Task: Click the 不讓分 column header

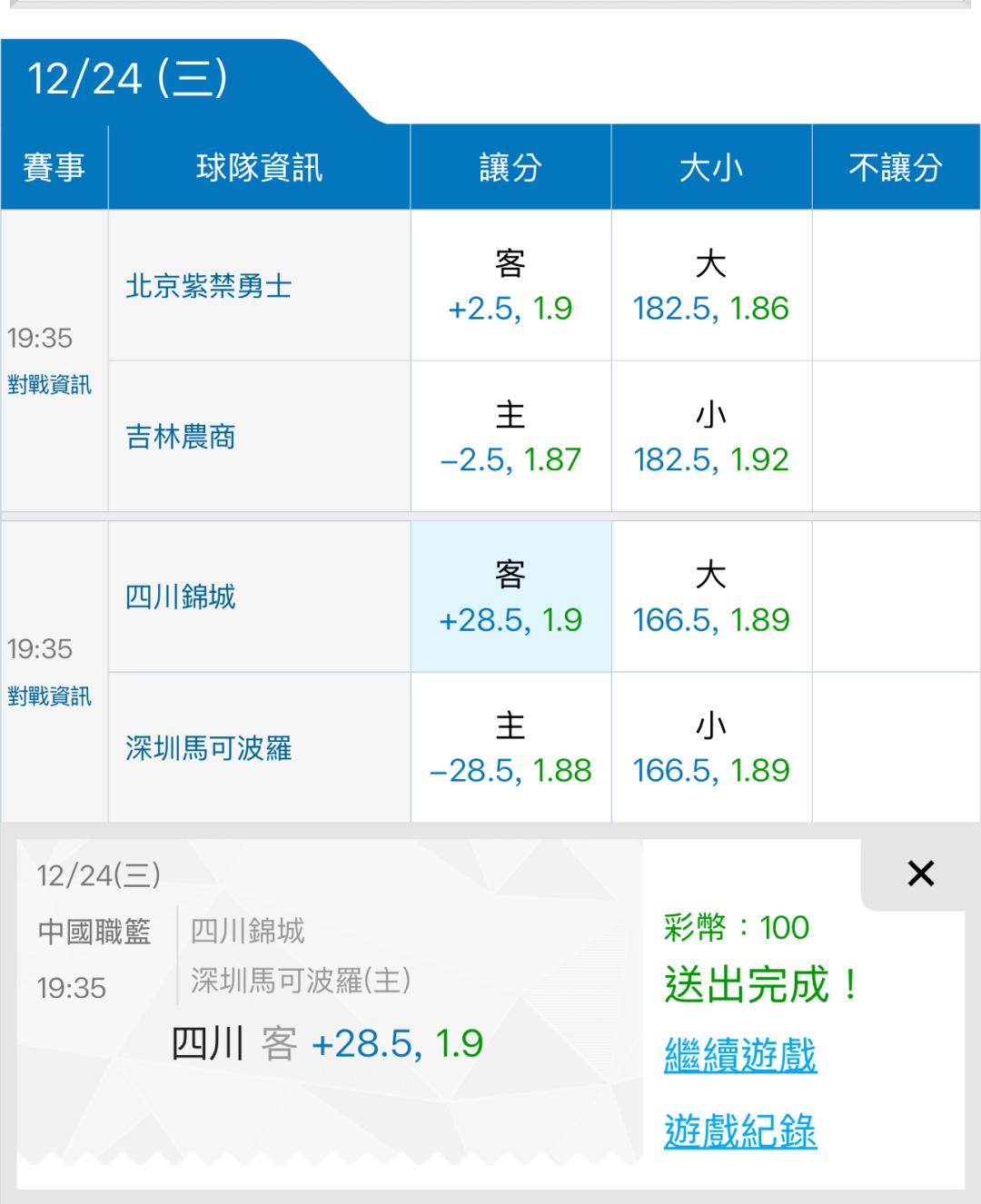Action: 896,168
